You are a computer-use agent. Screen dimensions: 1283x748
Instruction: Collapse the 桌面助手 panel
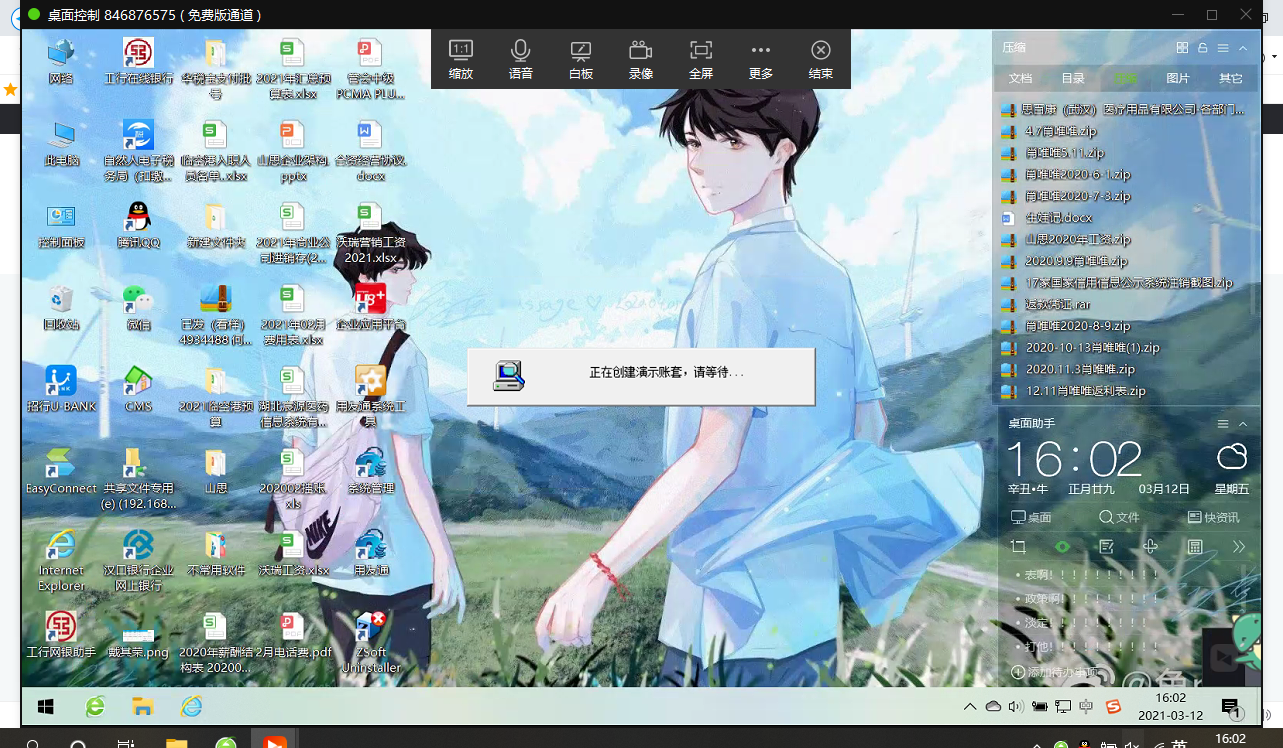pos(1243,424)
